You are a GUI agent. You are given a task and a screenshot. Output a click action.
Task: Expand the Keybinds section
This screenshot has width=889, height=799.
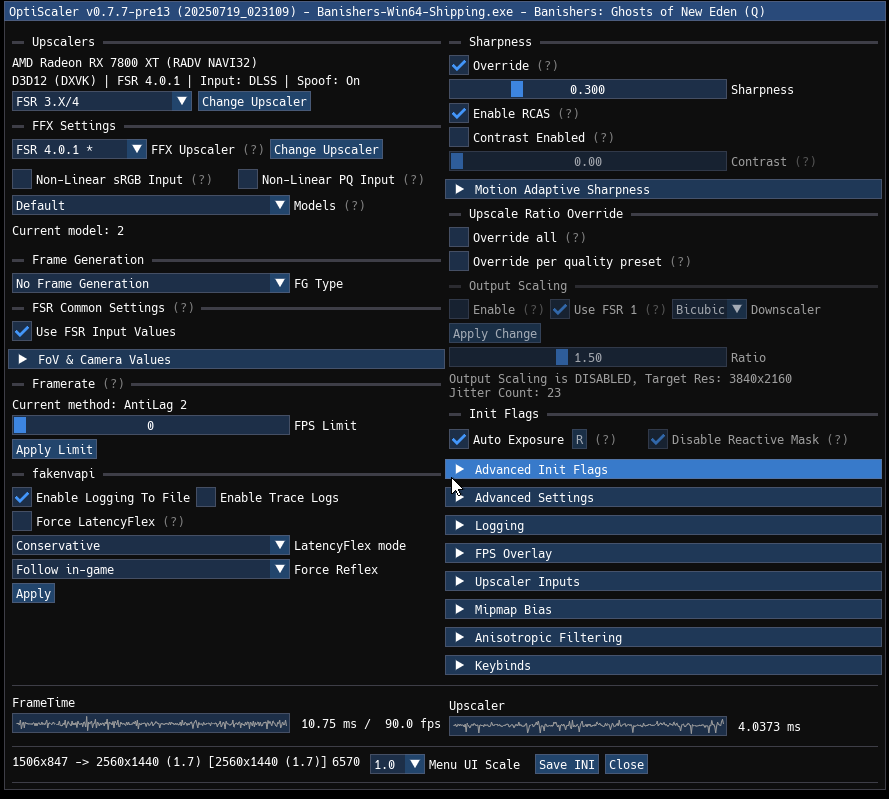tap(663, 665)
